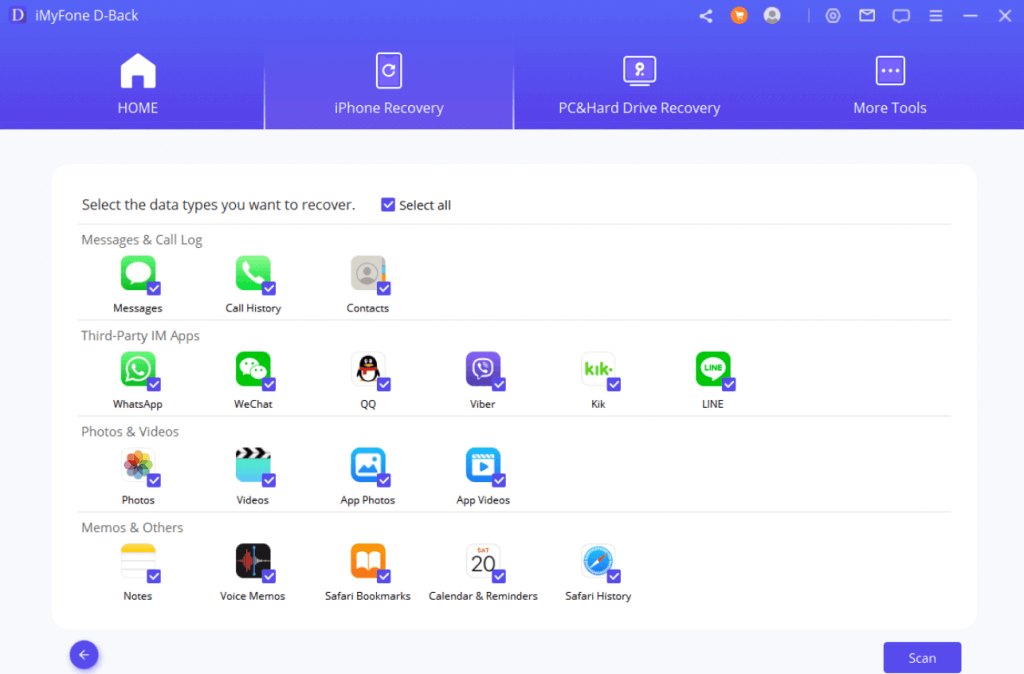1024x674 pixels.
Task: Uncheck the Contacts checkbox
Action: [384, 289]
